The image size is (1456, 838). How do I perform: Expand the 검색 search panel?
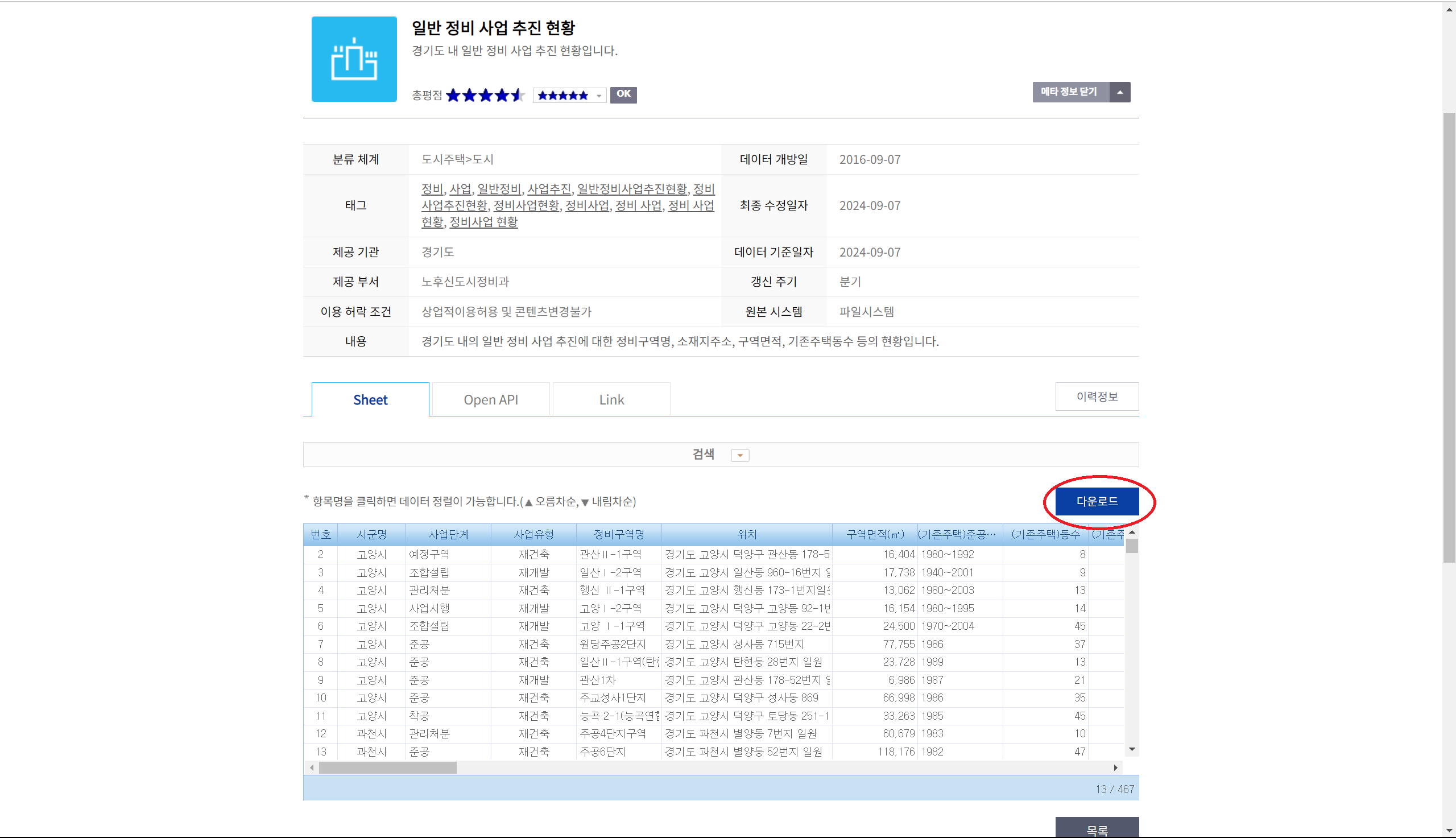[x=740, y=455]
